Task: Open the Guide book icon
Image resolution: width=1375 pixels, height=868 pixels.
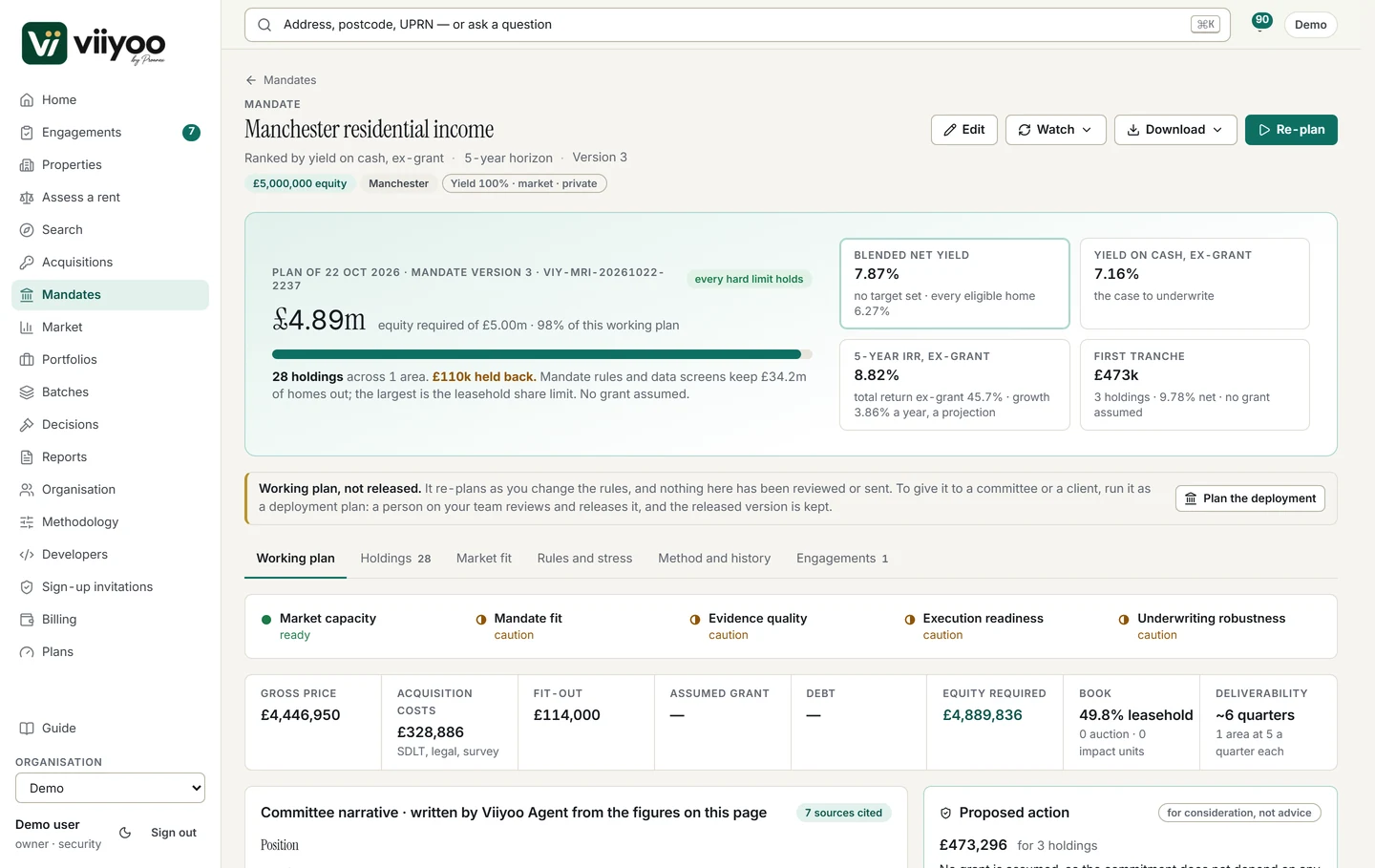Action: 27,729
